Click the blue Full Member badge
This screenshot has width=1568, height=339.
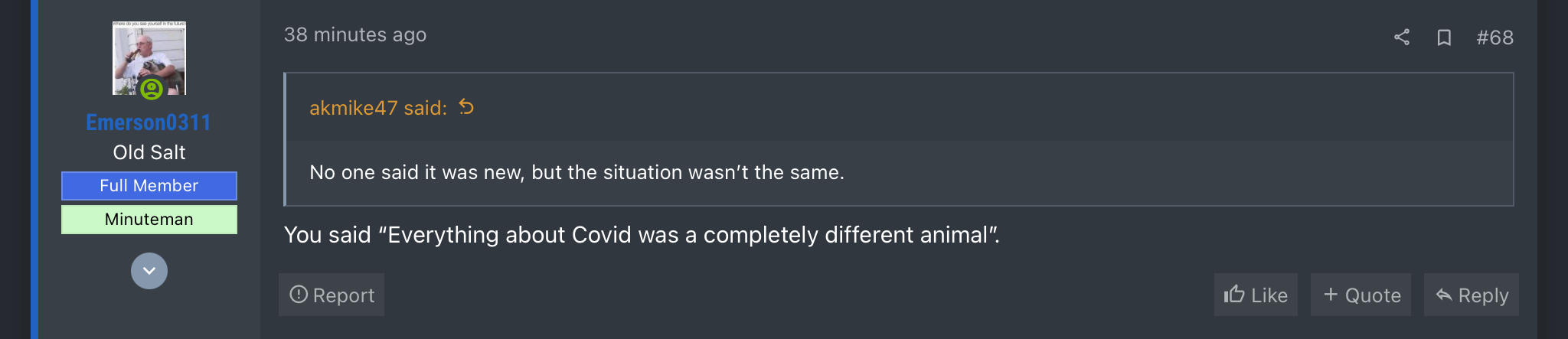click(149, 186)
